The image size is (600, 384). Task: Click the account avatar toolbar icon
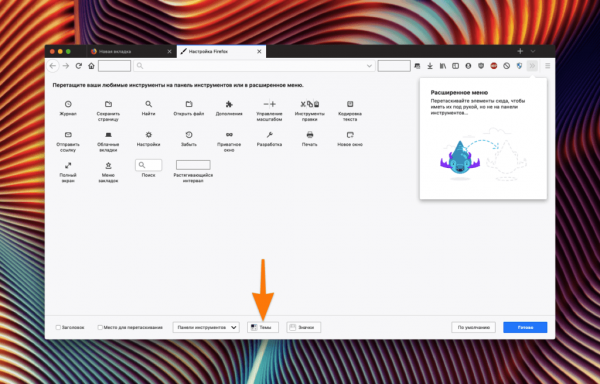(468, 66)
